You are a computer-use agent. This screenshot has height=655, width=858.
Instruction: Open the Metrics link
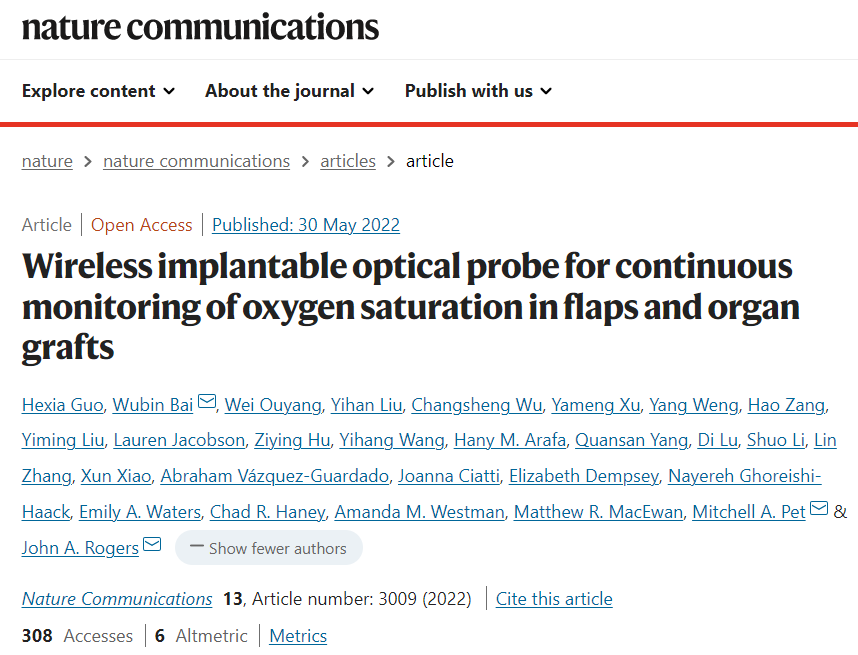pos(298,636)
